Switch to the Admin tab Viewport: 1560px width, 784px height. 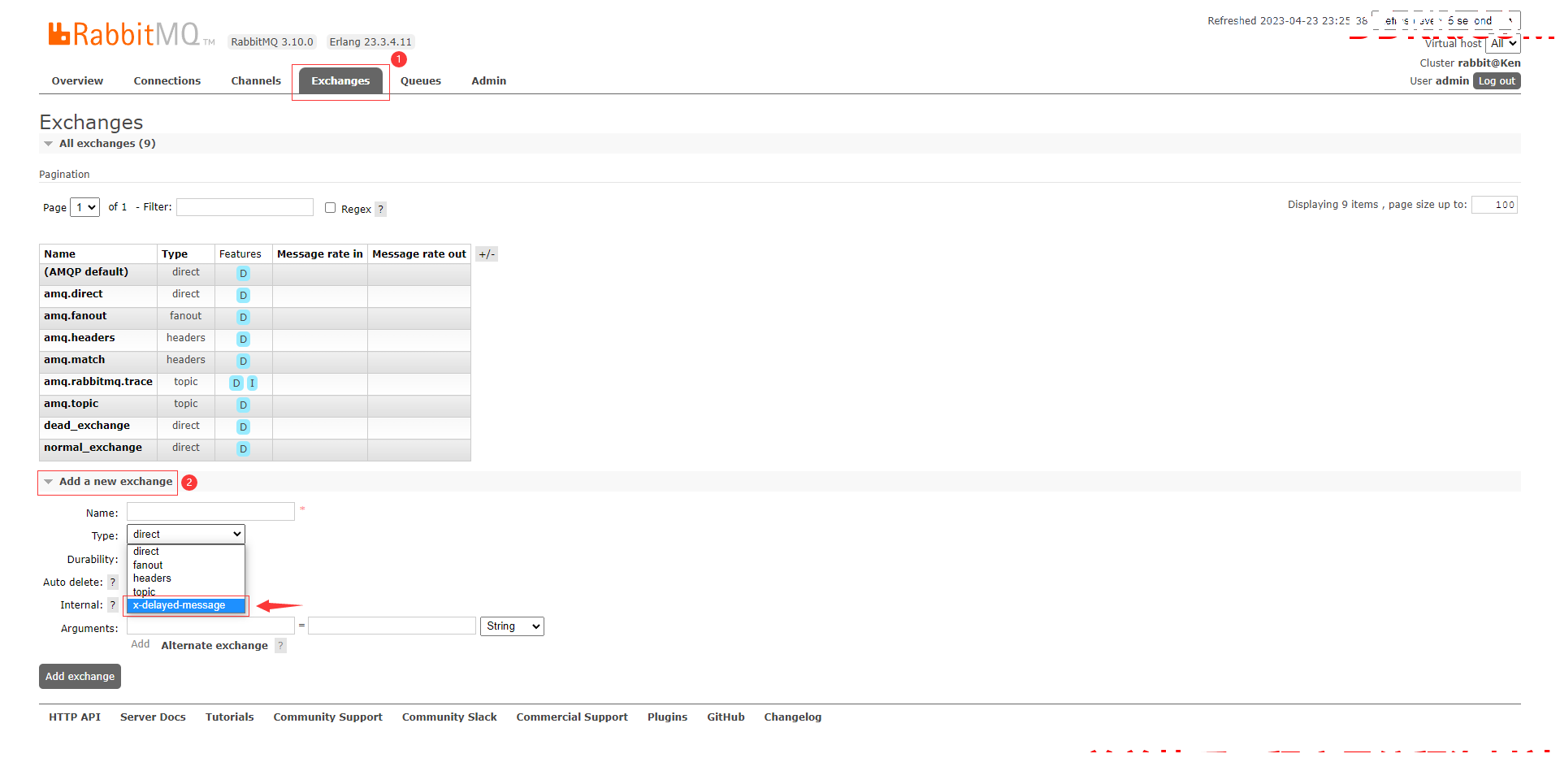point(489,81)
